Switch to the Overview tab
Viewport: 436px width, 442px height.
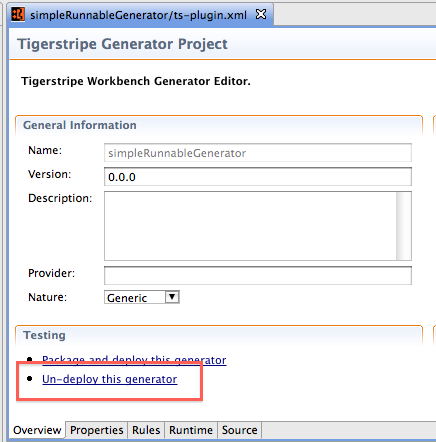tap(37, 430)
